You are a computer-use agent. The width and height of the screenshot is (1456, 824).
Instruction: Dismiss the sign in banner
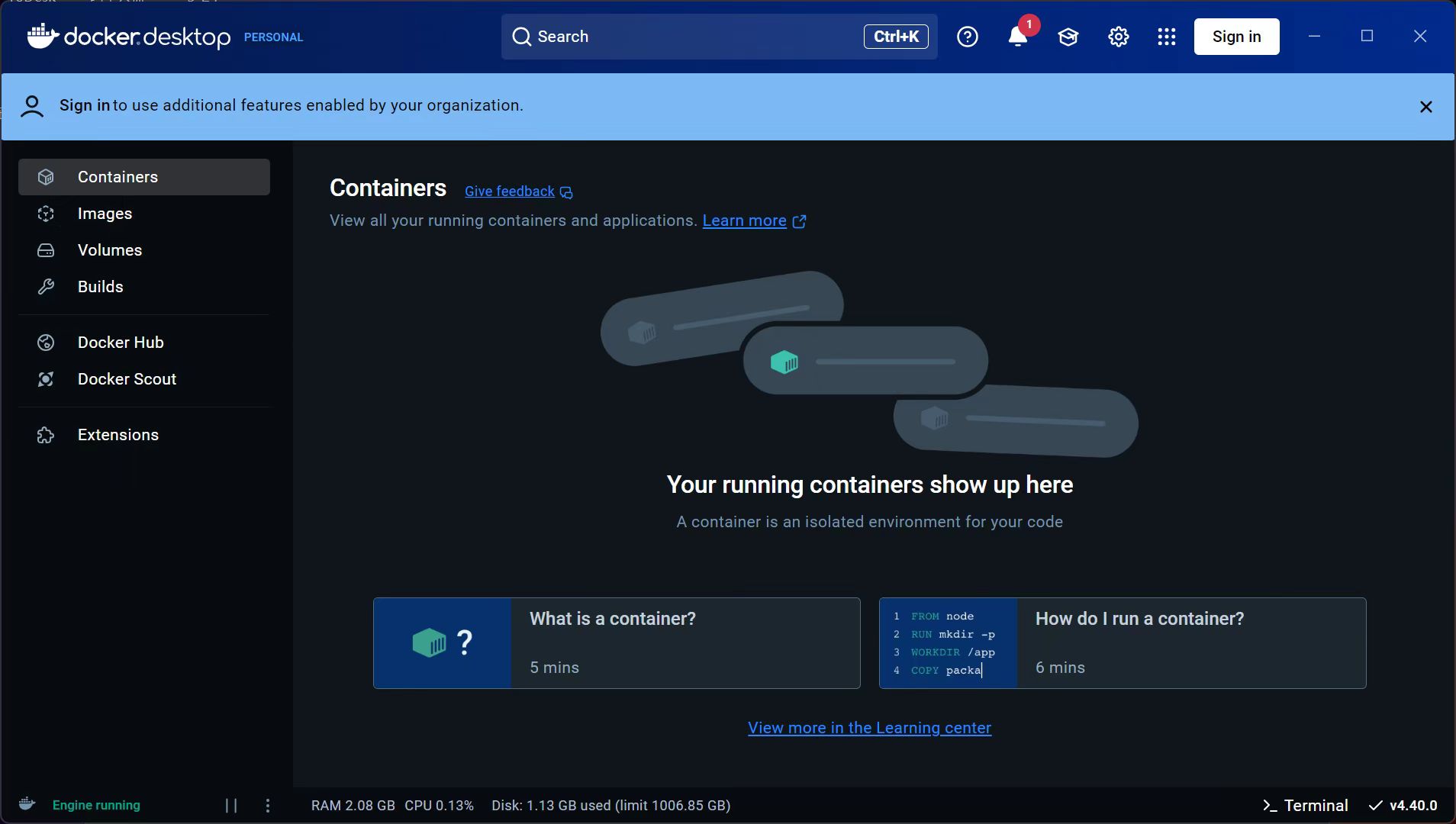1425,107
